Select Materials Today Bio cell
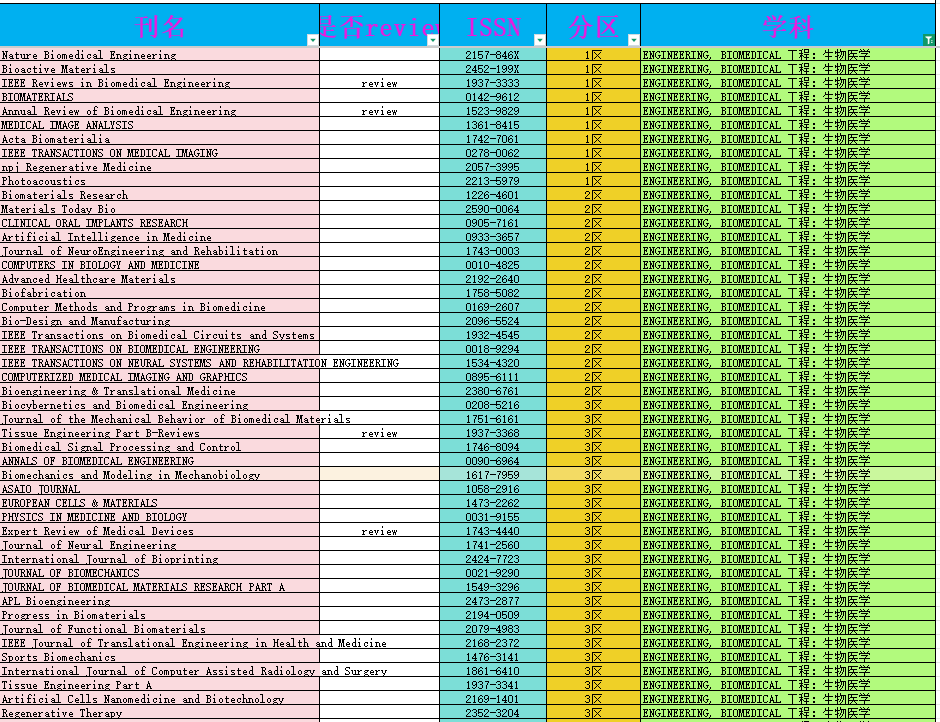The height and width of the screenshot is (722, 940). [159, 209]
